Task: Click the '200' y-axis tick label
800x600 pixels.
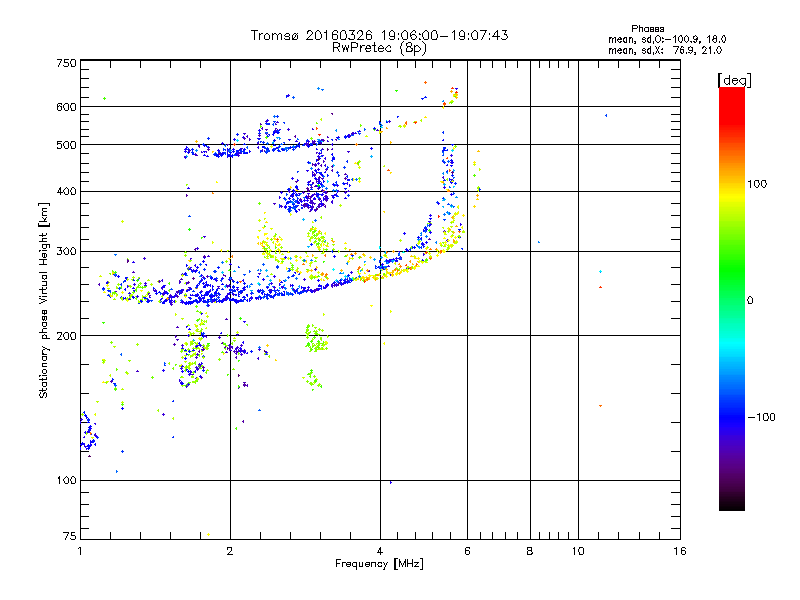Action: pyautogui.click(x=66, y=336)
